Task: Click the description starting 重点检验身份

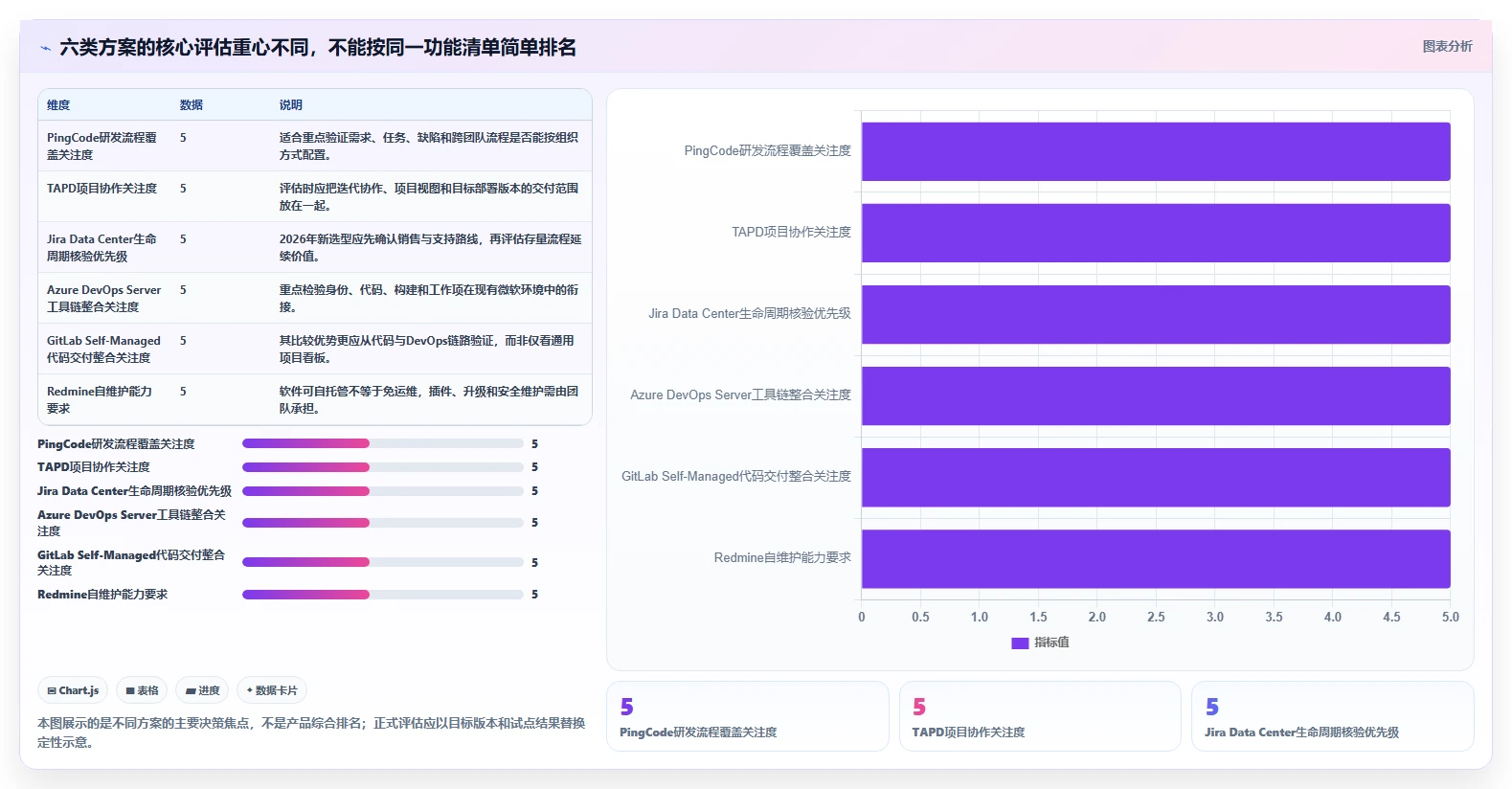Action: pyautogui.click(x=429, y=299)
